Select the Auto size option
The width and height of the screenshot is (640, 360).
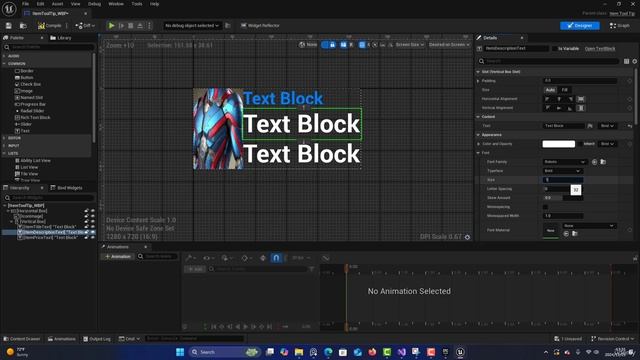tap(550, 90)
